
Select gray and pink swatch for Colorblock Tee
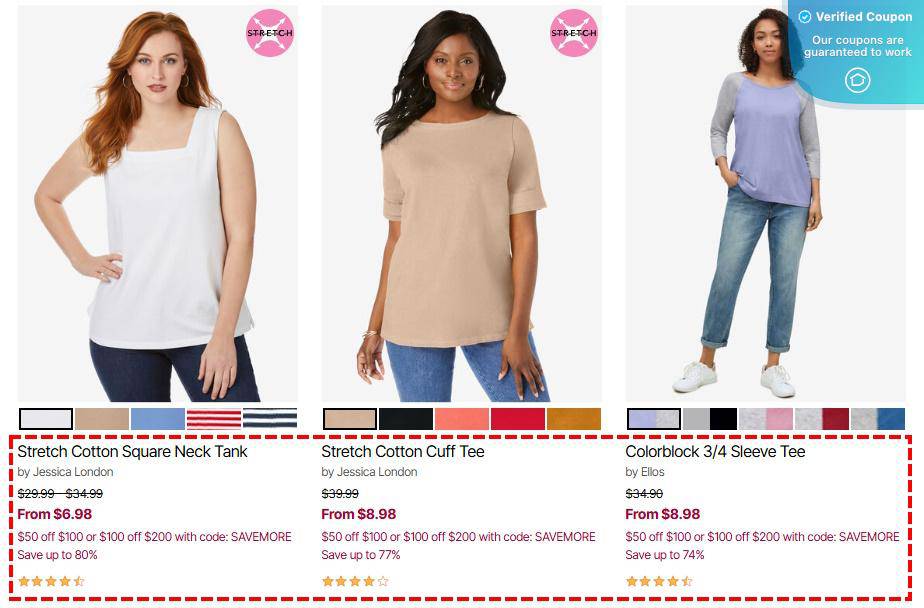point(766,419)
